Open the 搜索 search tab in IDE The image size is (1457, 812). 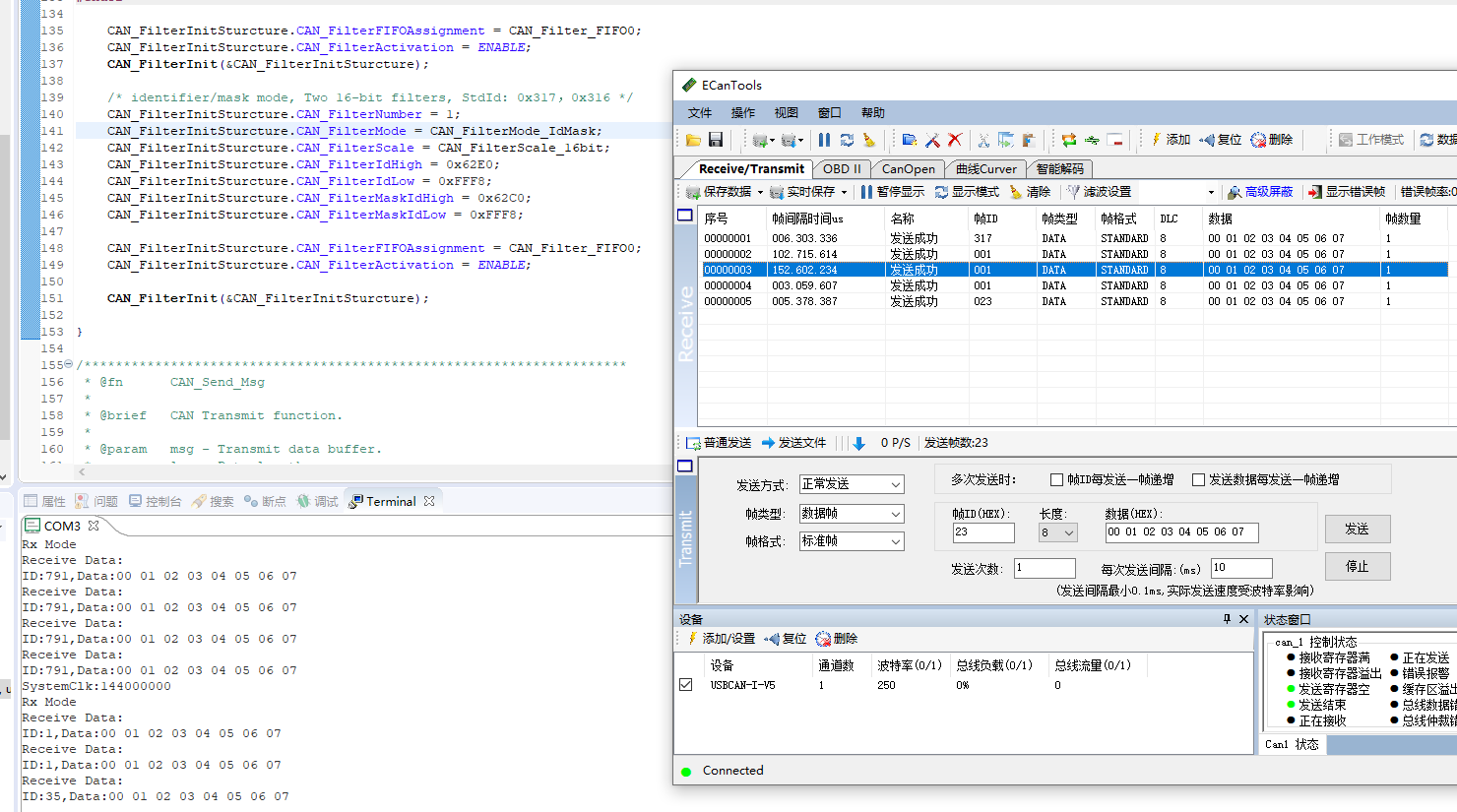pyautogui.click(x=213, y=502)
